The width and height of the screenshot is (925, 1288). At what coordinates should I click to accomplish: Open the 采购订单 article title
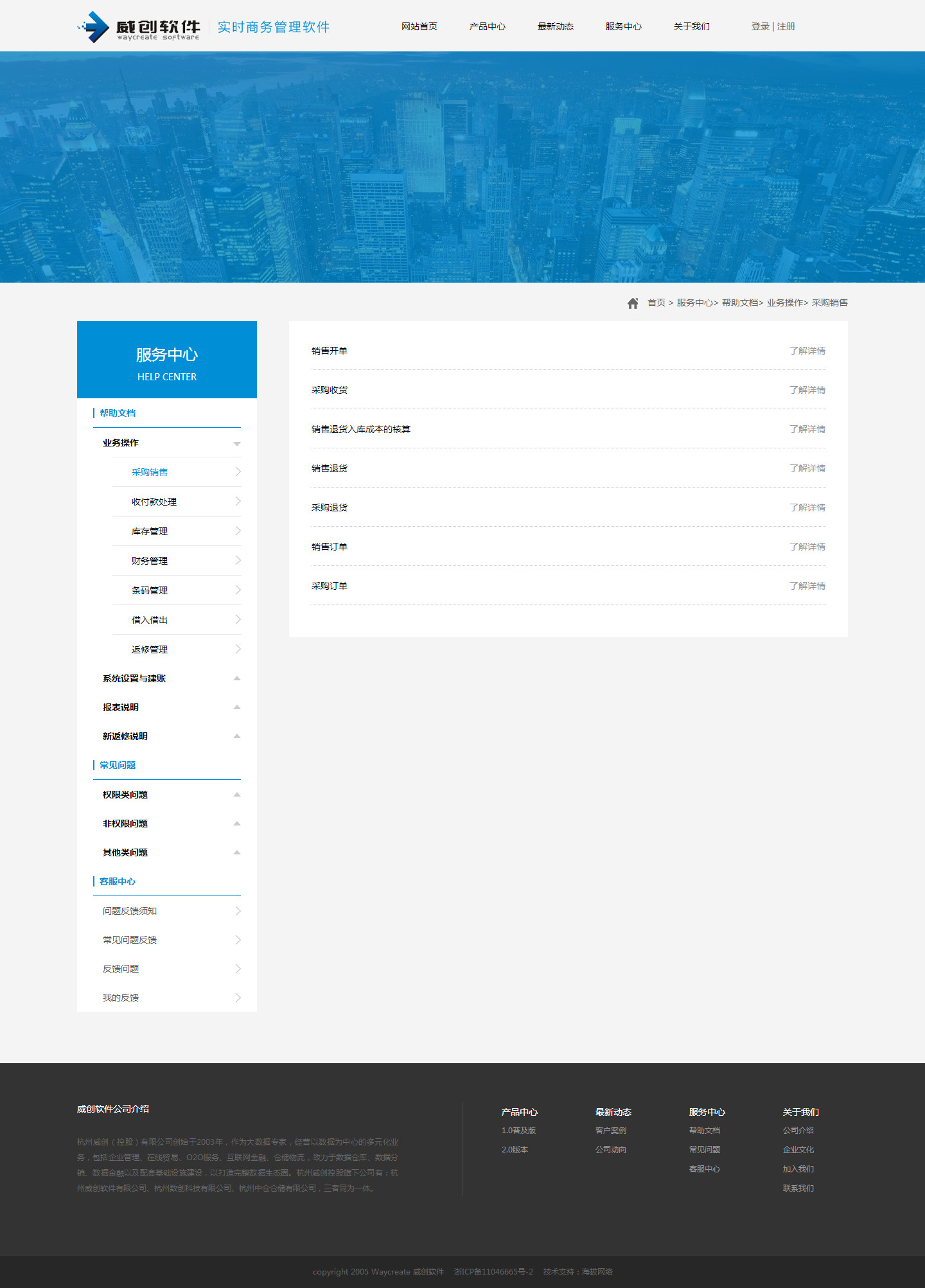330,586
